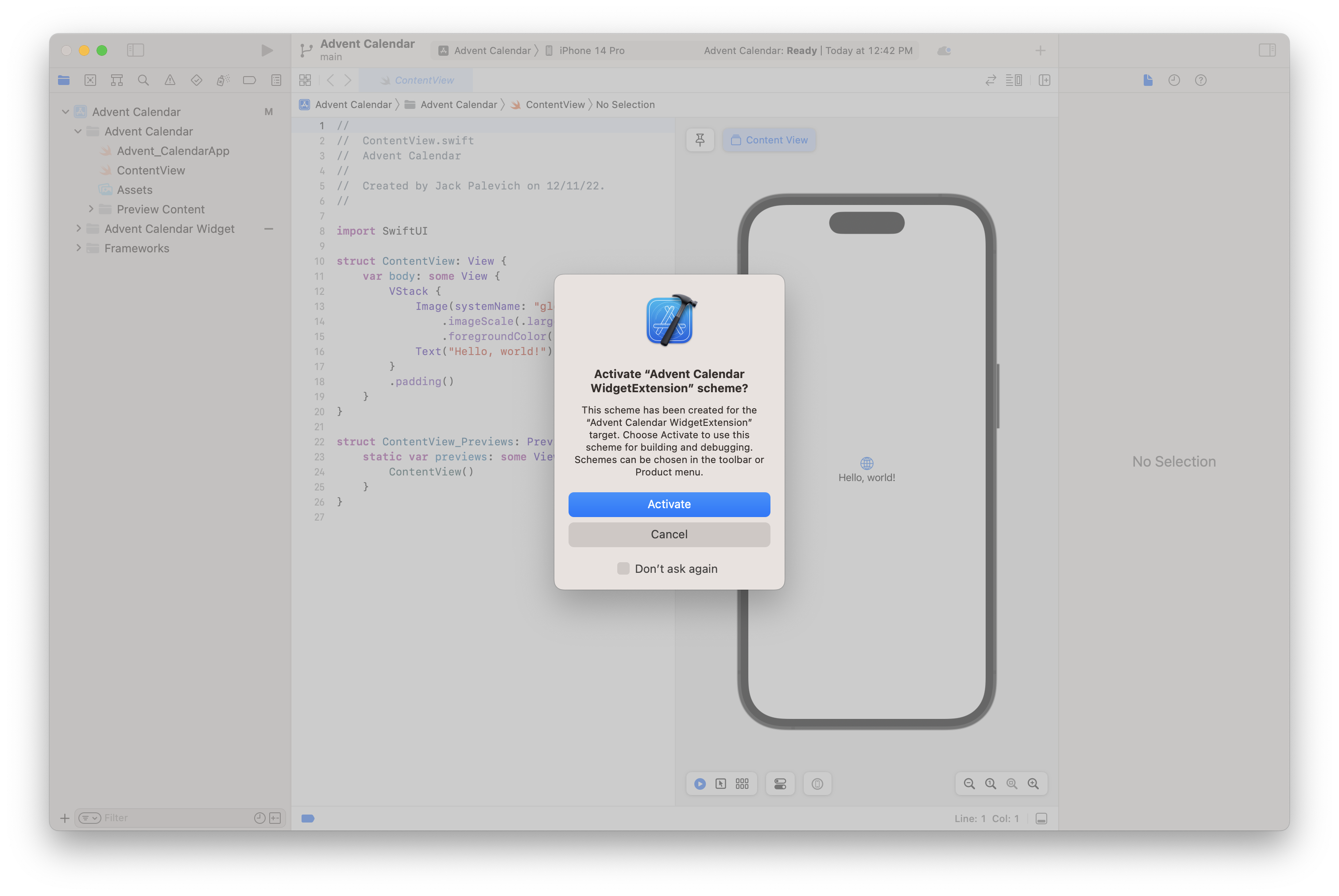Open the report navigator
The height and width of the screenshot is (896, 1339).
tap(276, 80)
